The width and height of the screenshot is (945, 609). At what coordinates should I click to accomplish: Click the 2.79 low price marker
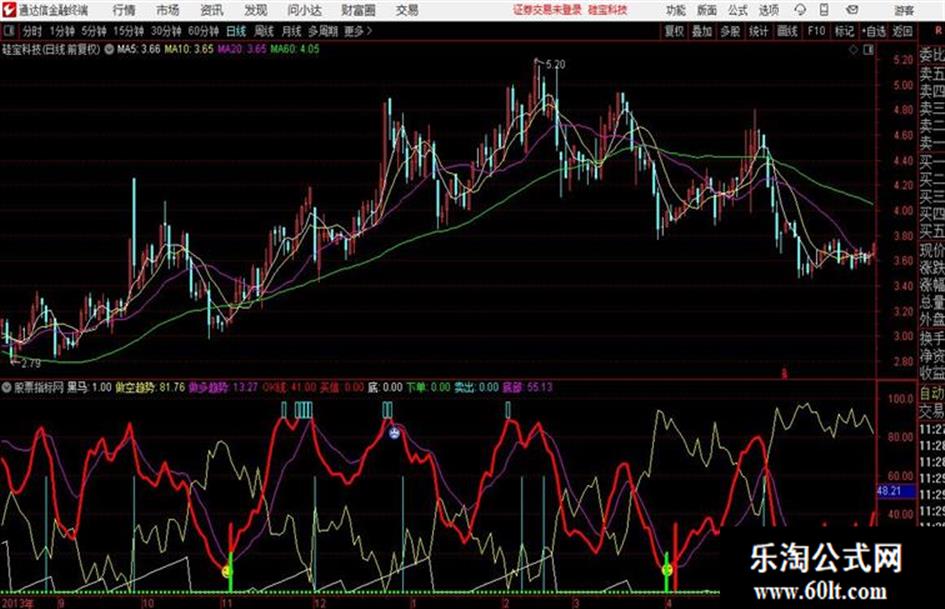[31, 364]
